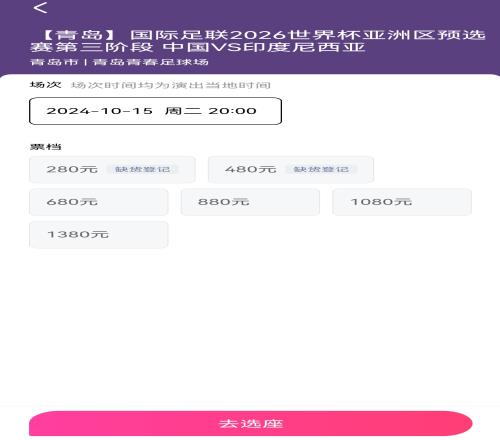Tap the 场次时间均为演出当地时间 notice

[x=170, y=85]
